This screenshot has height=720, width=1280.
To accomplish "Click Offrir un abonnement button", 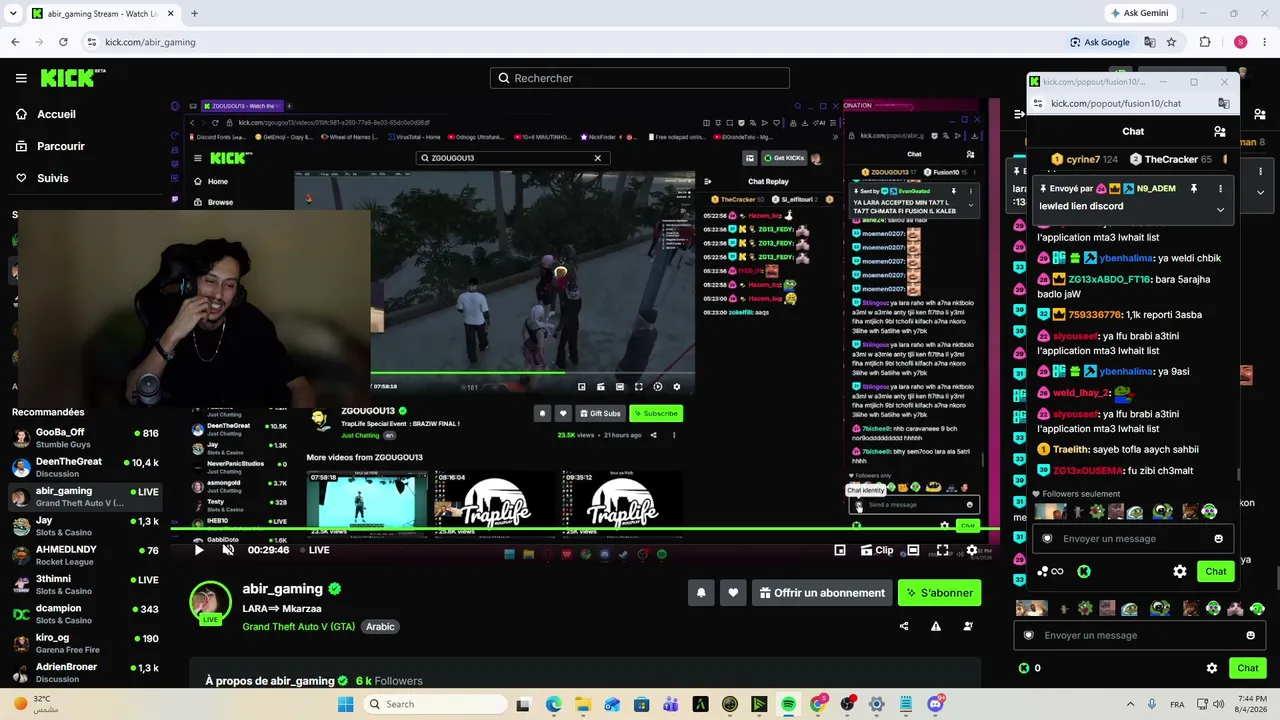I will 822,593.
